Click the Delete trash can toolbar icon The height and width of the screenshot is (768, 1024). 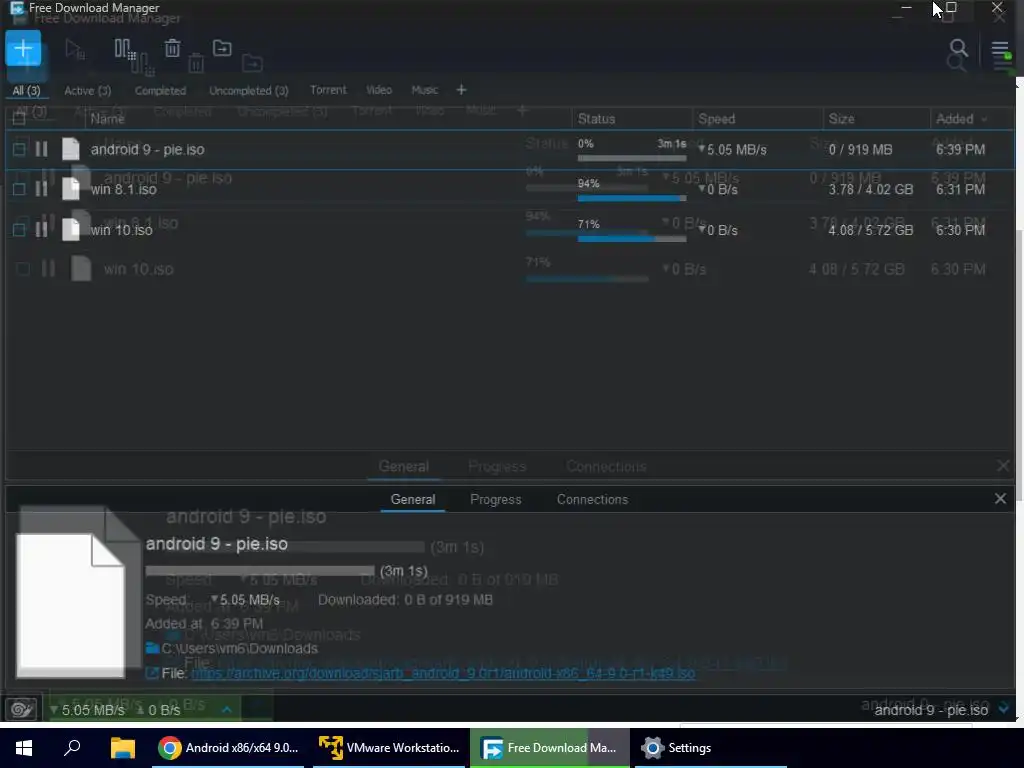tap(172, 48)
